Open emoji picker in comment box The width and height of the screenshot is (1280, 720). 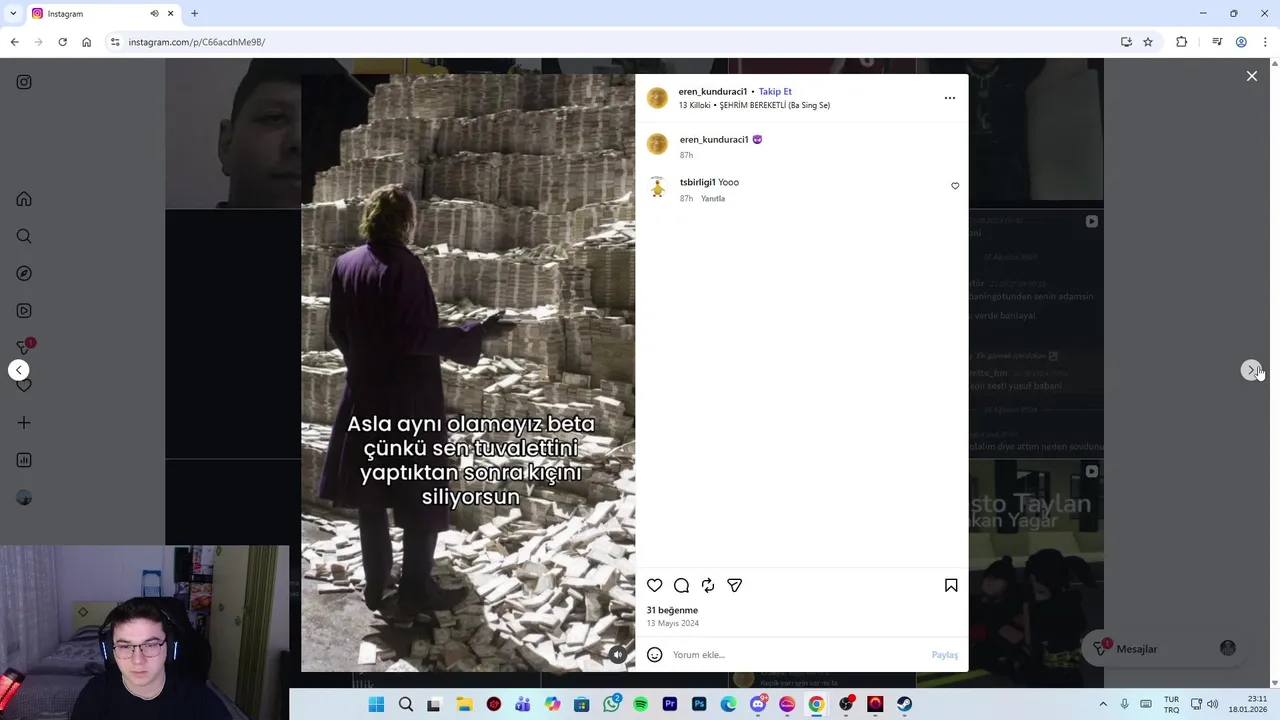tap(654, 655)
